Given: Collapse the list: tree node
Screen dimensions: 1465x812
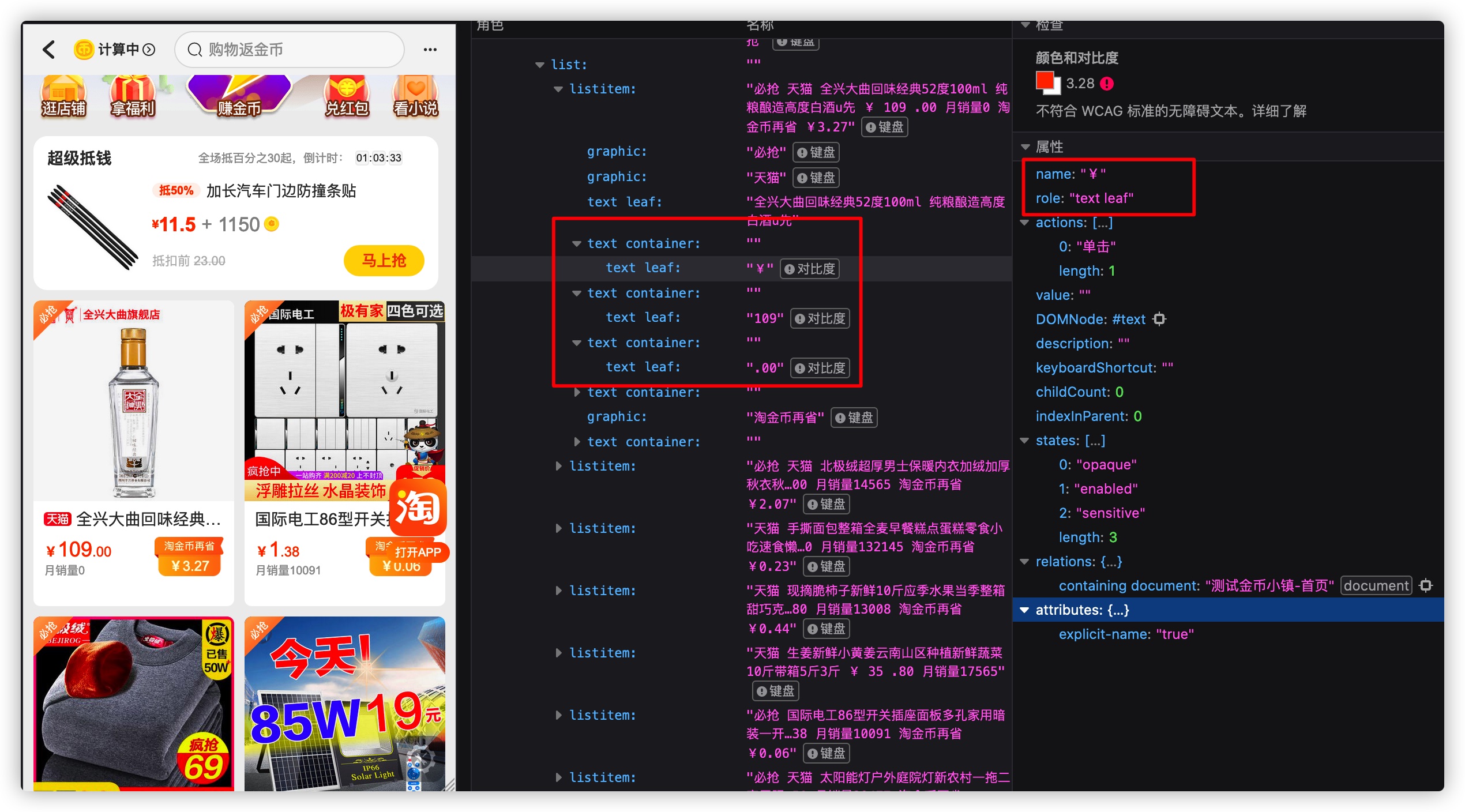Looking at the screenshot, I should 540,65.
